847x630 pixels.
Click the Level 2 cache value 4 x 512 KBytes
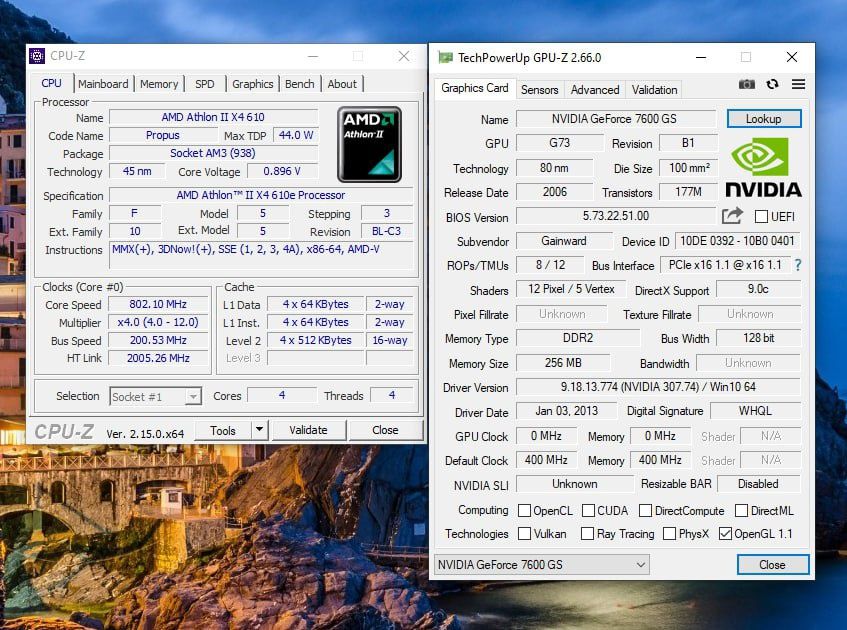315,340
